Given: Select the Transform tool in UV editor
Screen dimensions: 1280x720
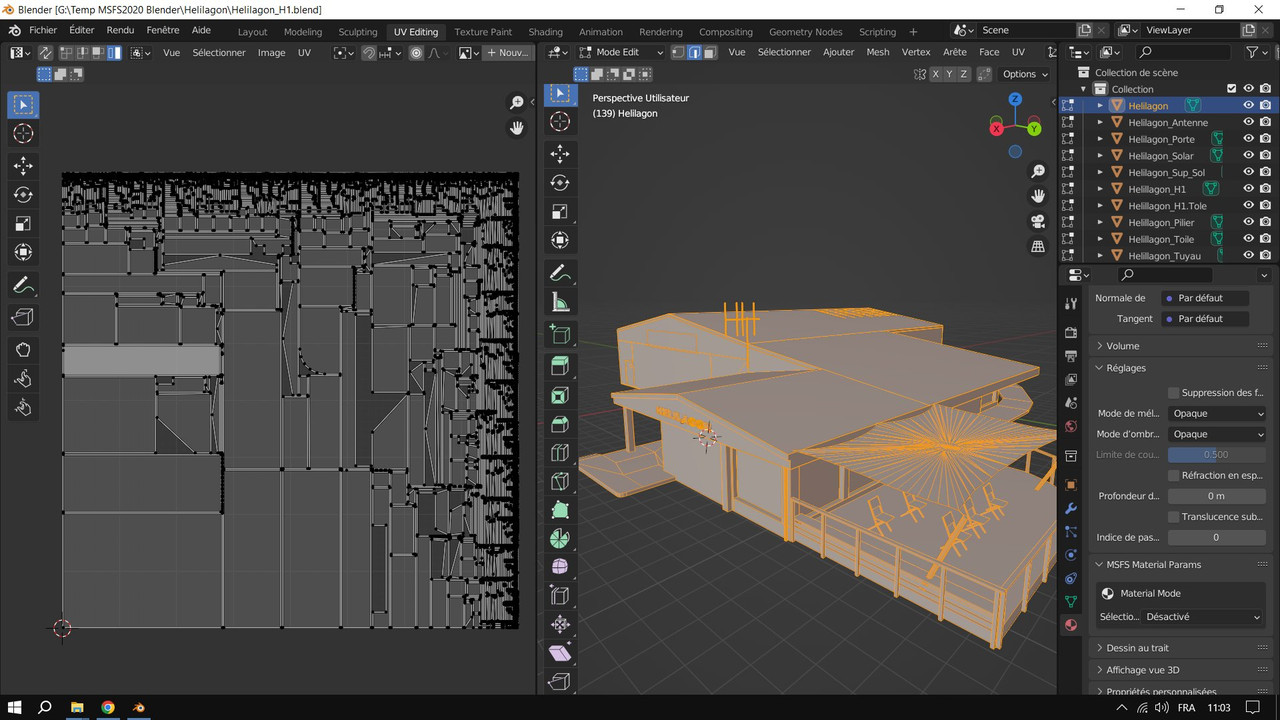Looking at the screenshot, I should pyautogui.click(x=23, y=253).
